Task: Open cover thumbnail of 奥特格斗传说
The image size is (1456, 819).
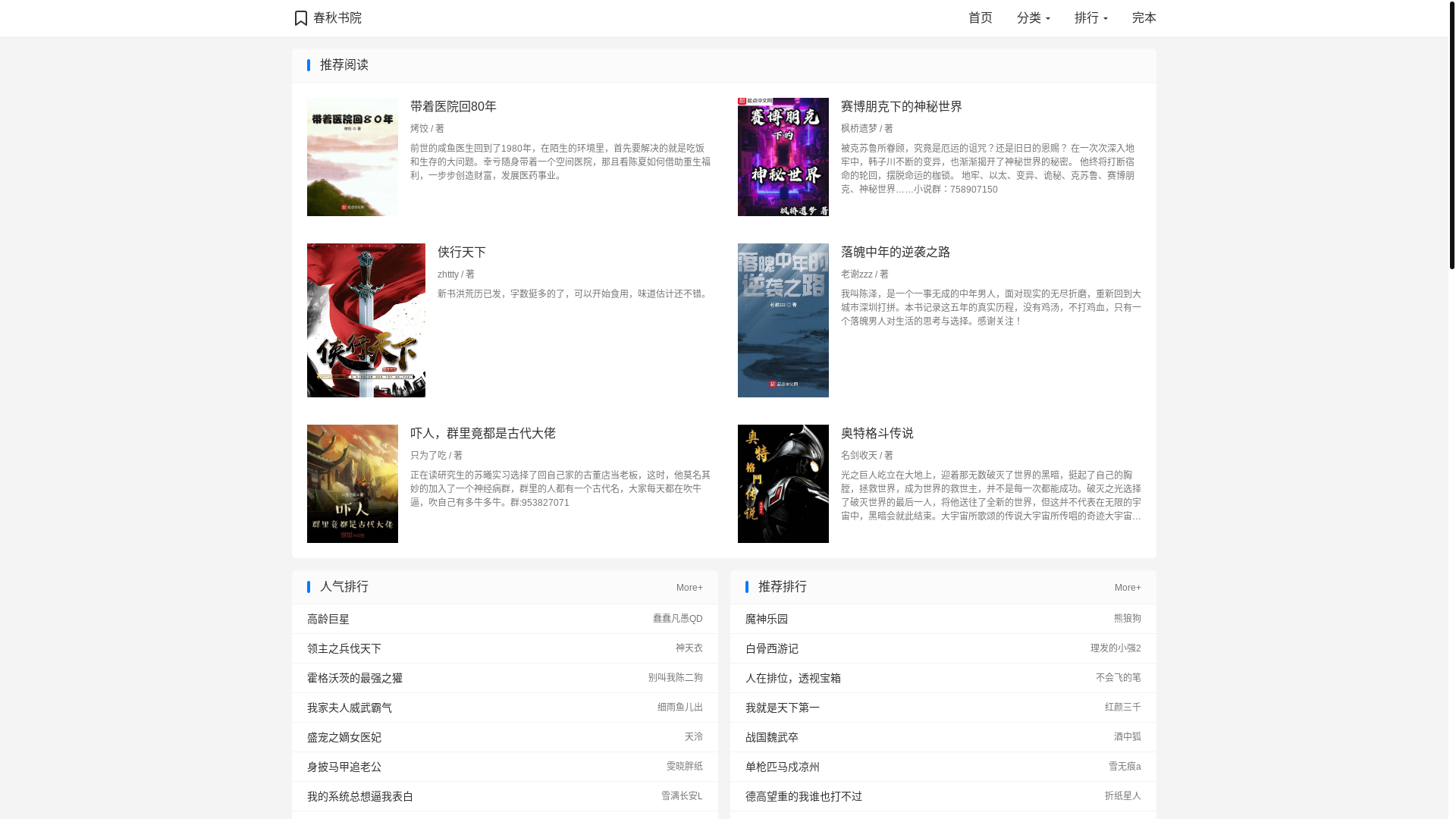Action: tap(783, 484)
